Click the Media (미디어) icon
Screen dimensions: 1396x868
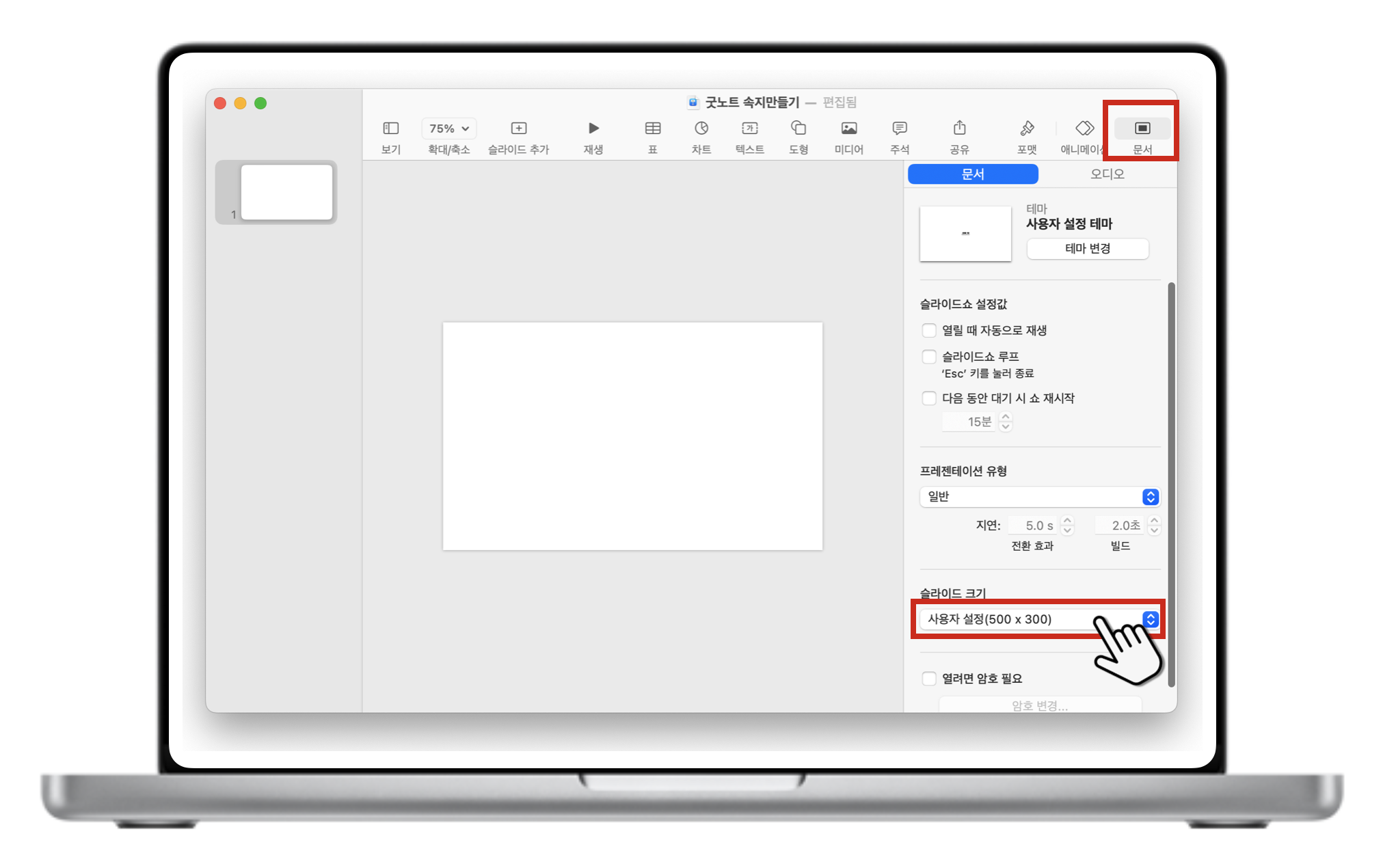tap(848, 128)
